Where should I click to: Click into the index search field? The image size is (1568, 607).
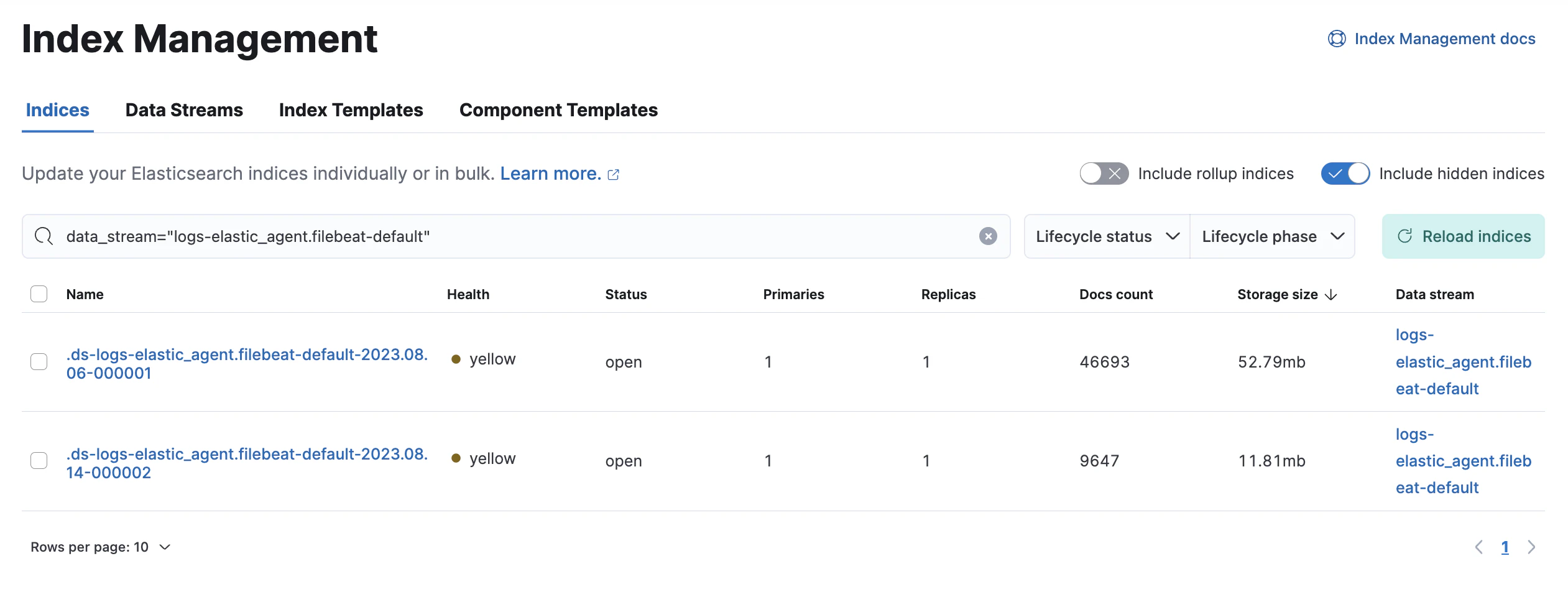(516, 236)
